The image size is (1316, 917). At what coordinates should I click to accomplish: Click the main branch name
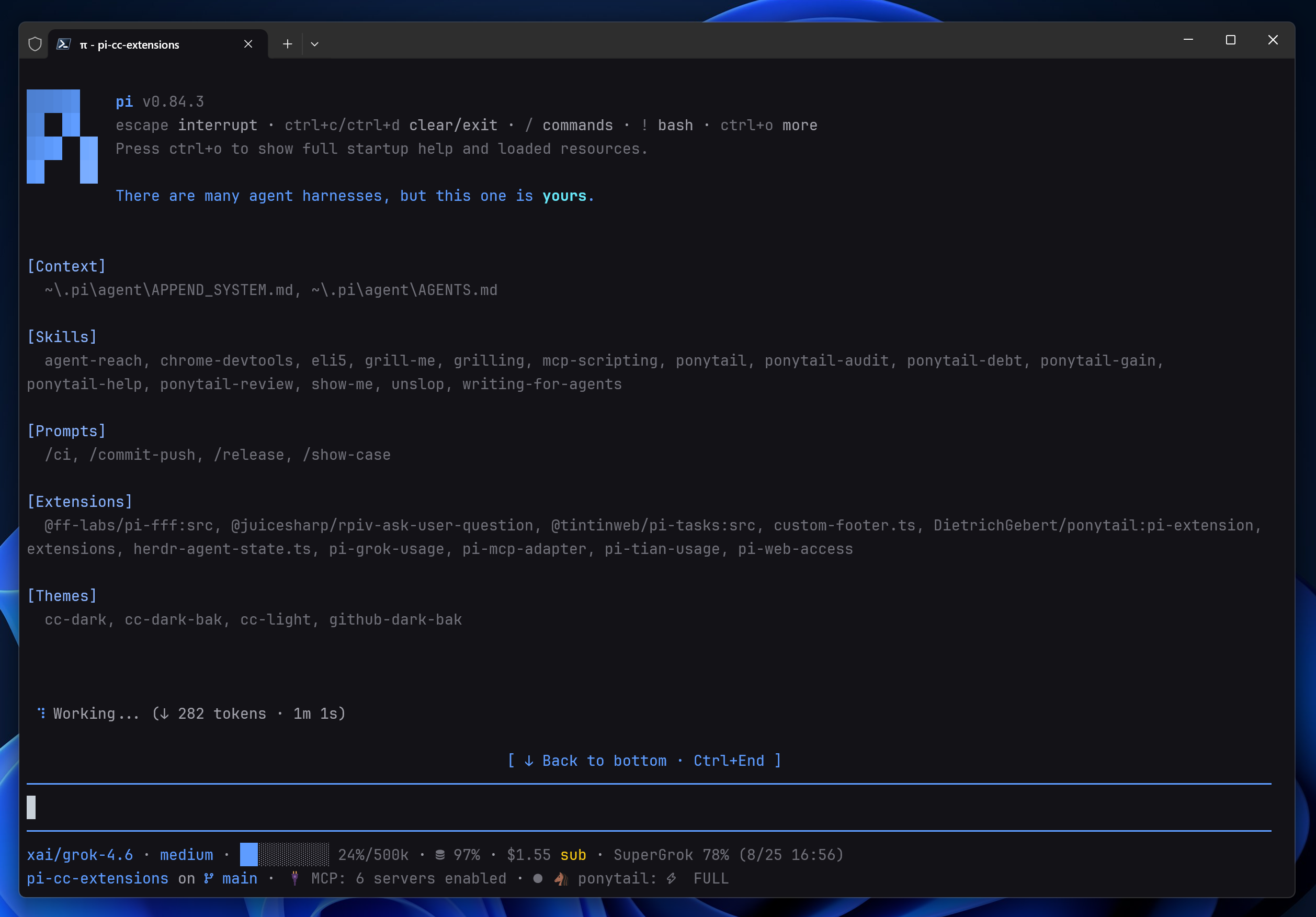(x=240, y=879)
